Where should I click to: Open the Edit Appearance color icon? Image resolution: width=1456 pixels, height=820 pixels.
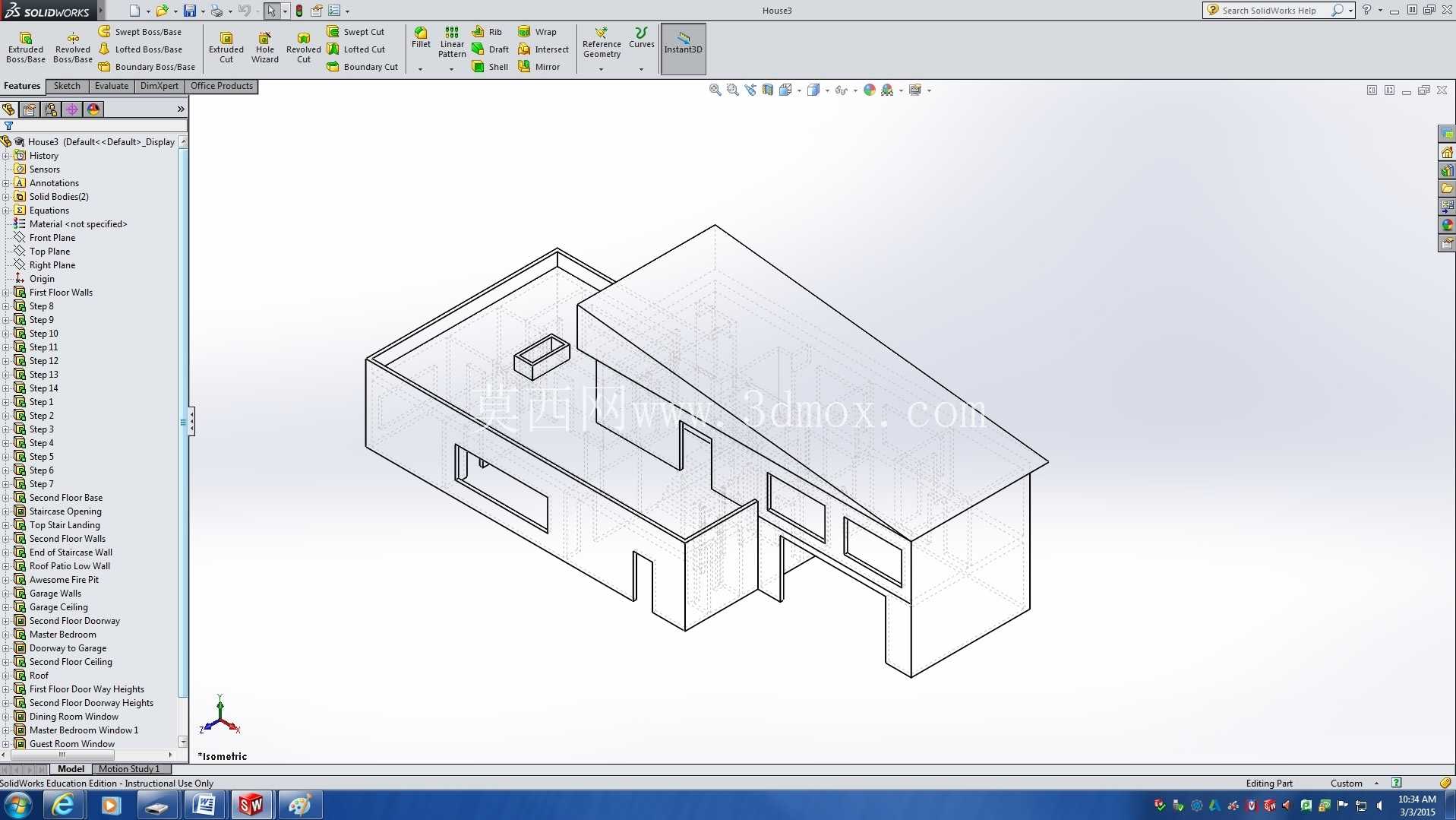click(870, 90)
